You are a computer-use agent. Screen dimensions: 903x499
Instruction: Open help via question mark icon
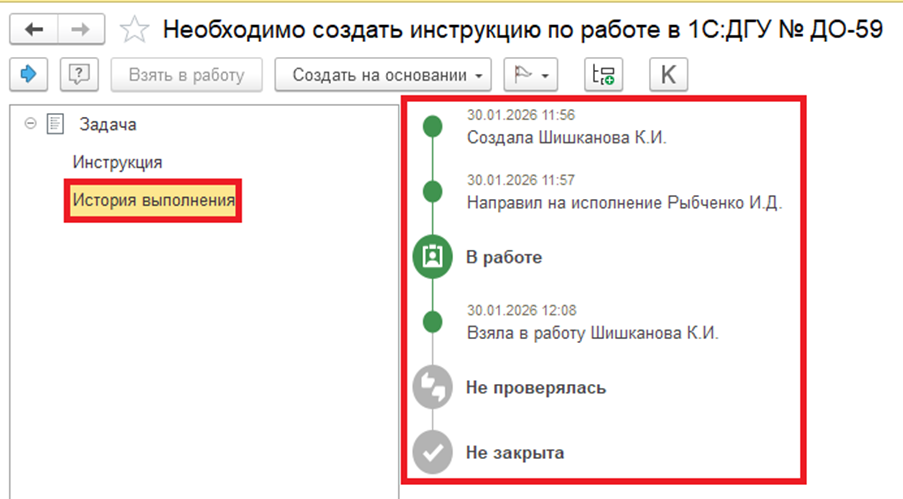[x=78, y=75]
